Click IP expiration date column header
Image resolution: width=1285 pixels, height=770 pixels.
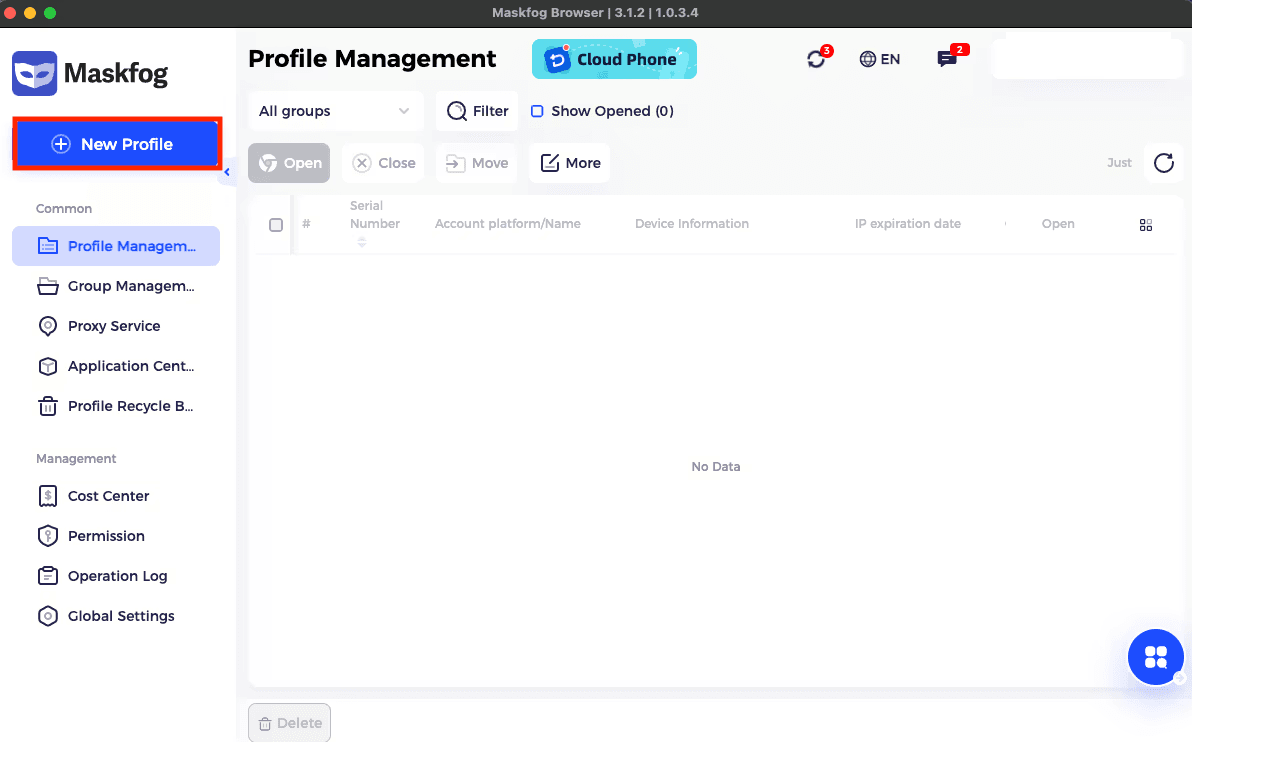pos(908,224)
